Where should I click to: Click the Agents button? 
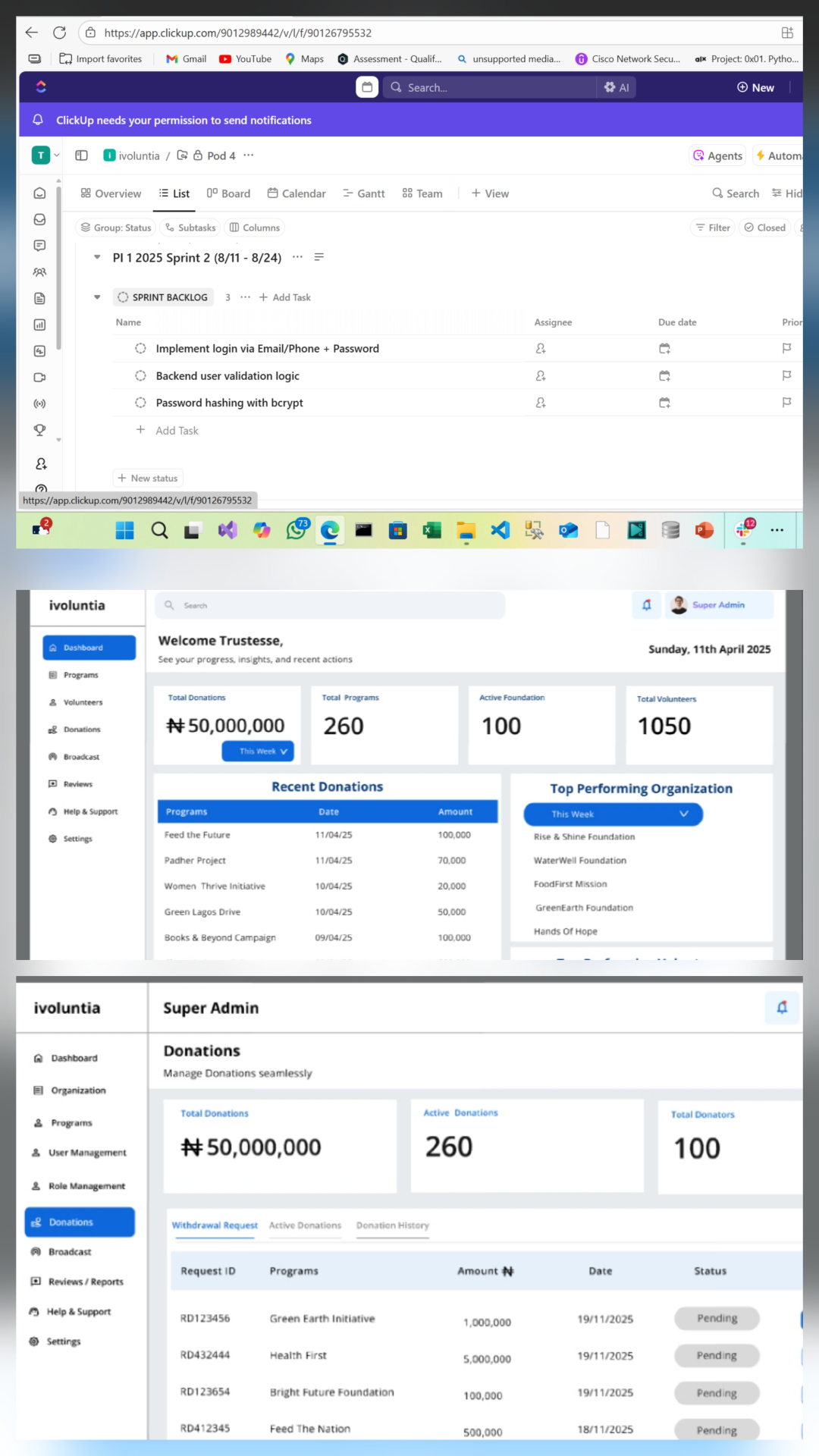[717, 155]
